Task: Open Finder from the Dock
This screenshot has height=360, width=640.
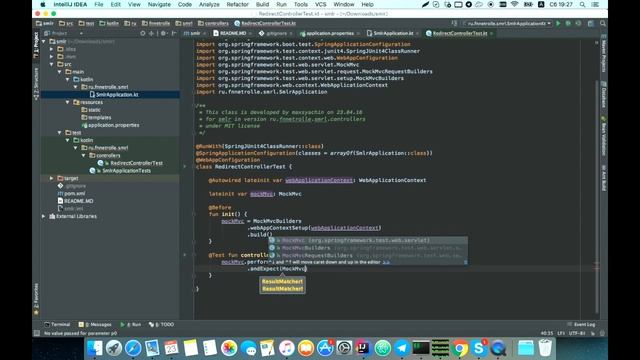Action: coord(95,348)
